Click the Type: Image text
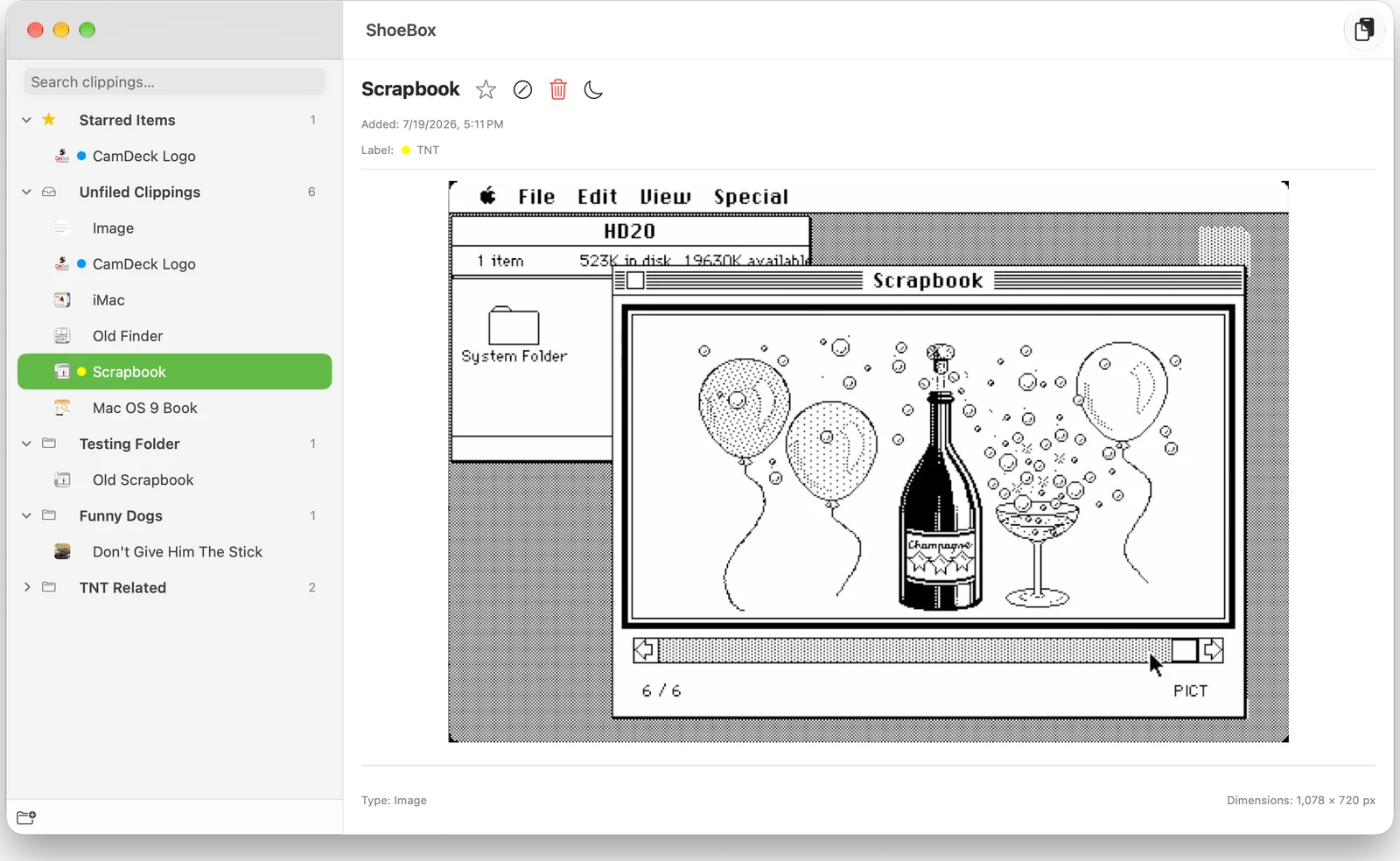The width and height of the screenshot is (1400, 861). coord(394,800)
